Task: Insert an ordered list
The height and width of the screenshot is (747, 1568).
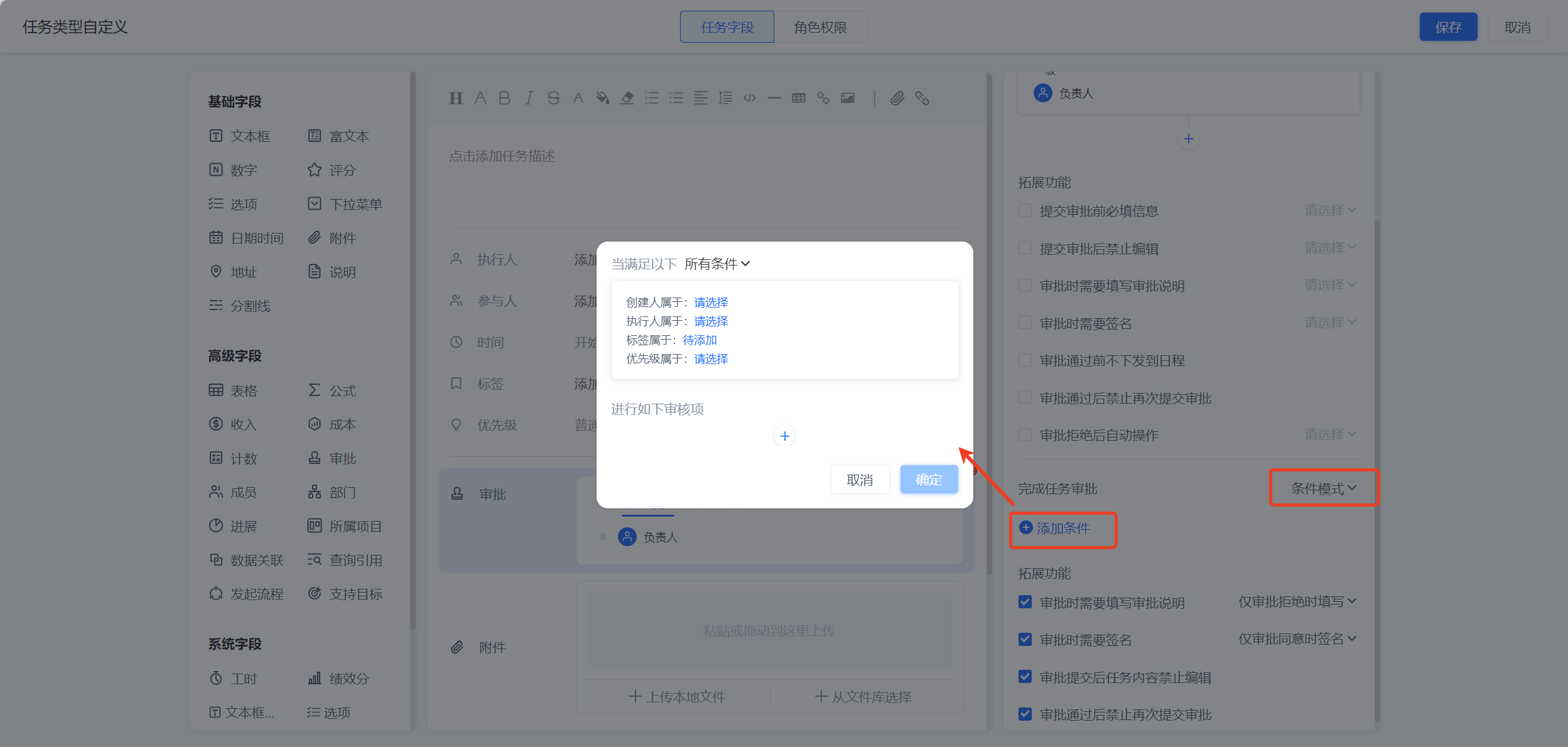Action: (652, 98)
